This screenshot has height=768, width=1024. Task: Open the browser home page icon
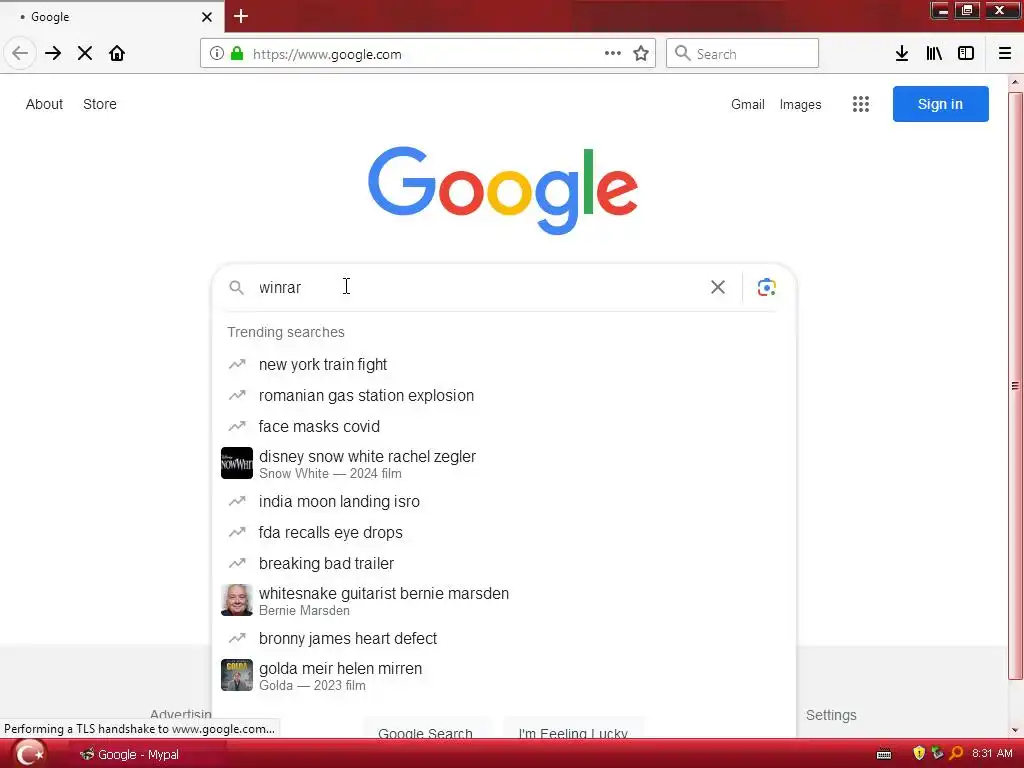point(117,54)
